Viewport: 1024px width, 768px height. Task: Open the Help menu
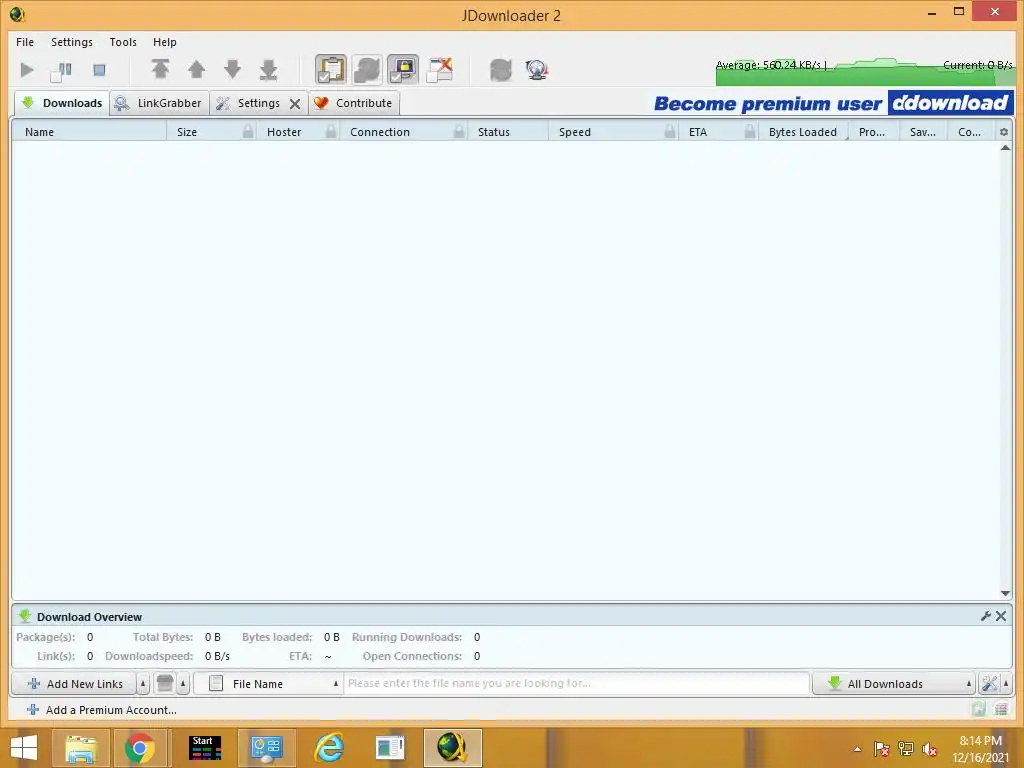click(x=165, y=42)
